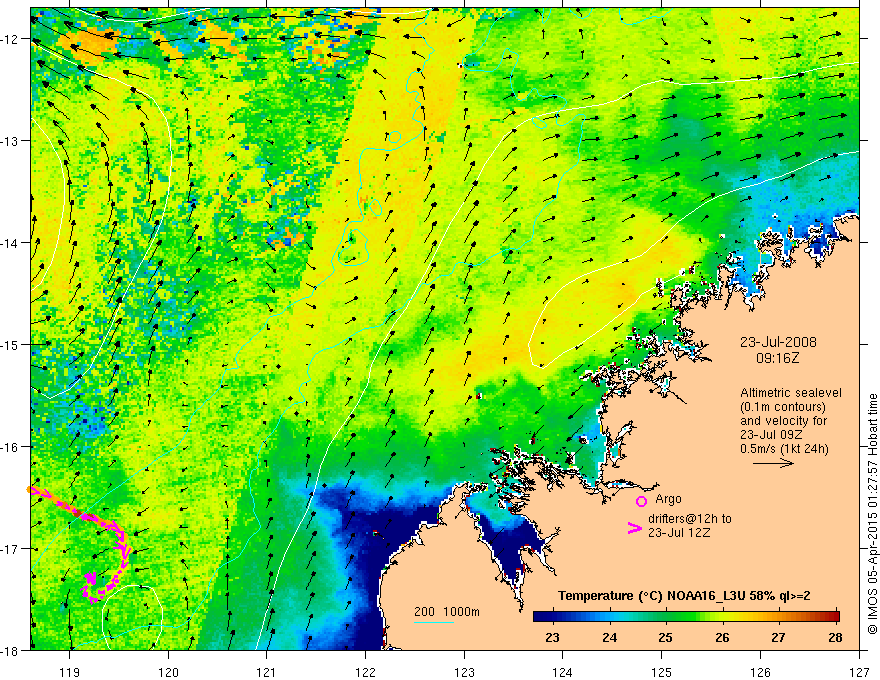Click color bar label 26

[722, 637]
